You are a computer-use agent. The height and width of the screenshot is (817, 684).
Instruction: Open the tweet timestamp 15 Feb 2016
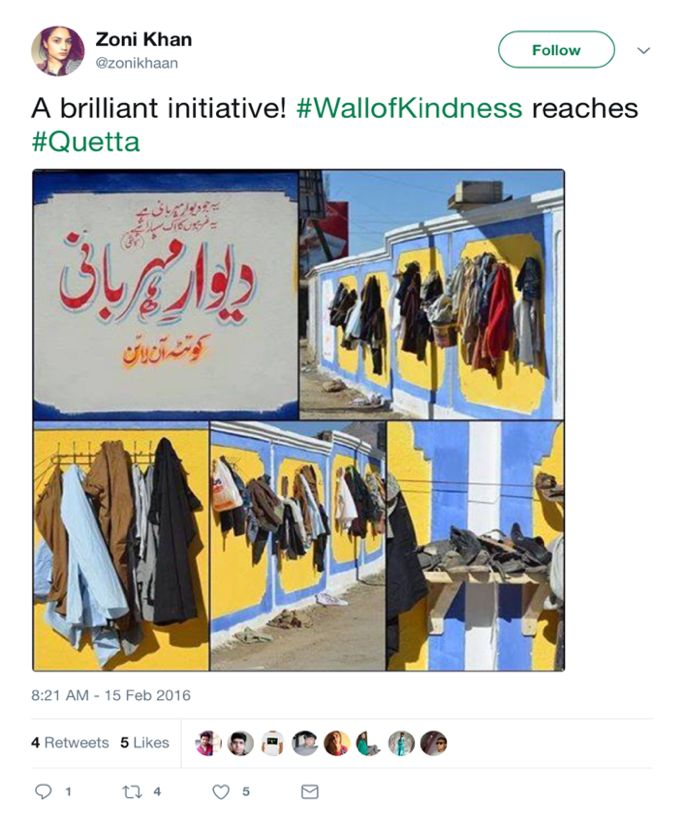[x=111, y=696]
